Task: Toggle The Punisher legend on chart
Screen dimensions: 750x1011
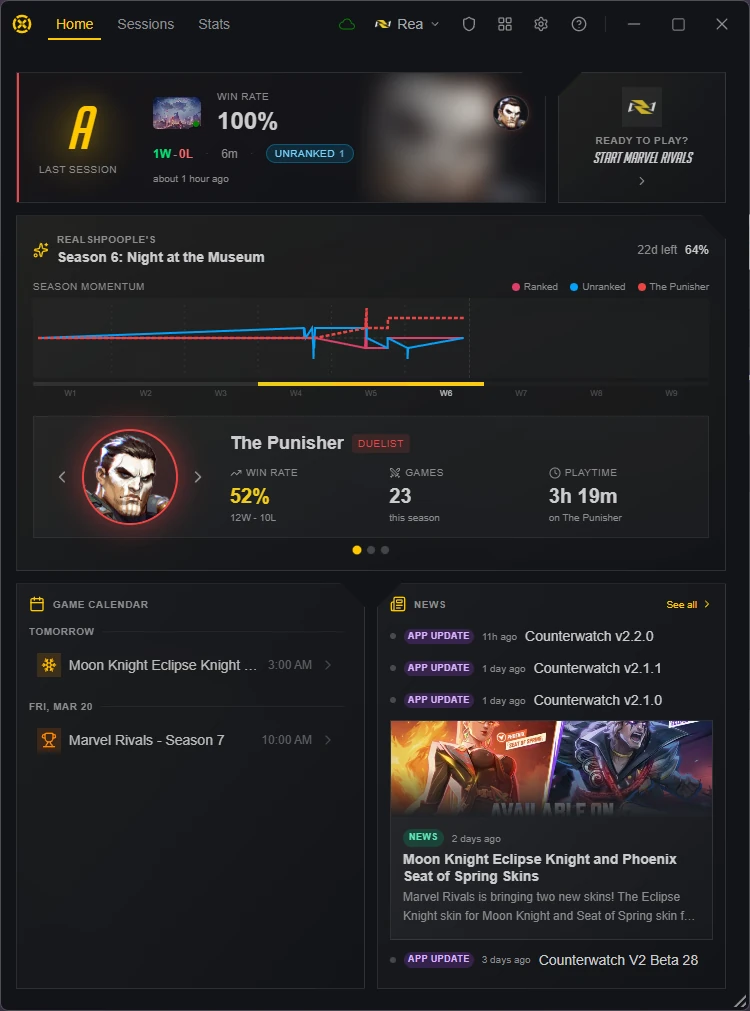Action: point(673,287)
